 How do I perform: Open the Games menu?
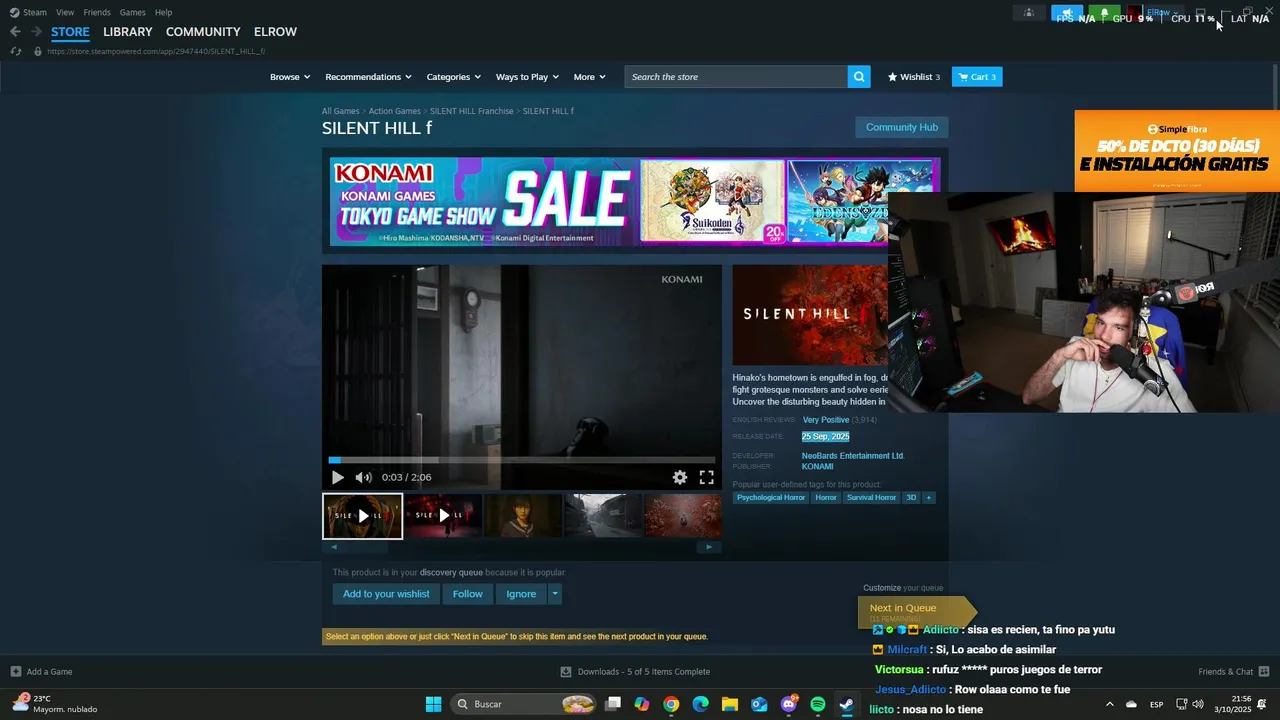(132, 12)
